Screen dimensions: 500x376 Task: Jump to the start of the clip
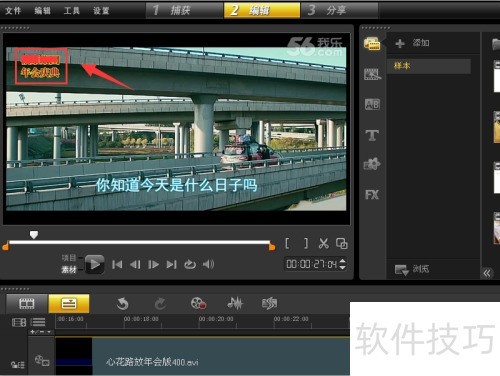117,265
